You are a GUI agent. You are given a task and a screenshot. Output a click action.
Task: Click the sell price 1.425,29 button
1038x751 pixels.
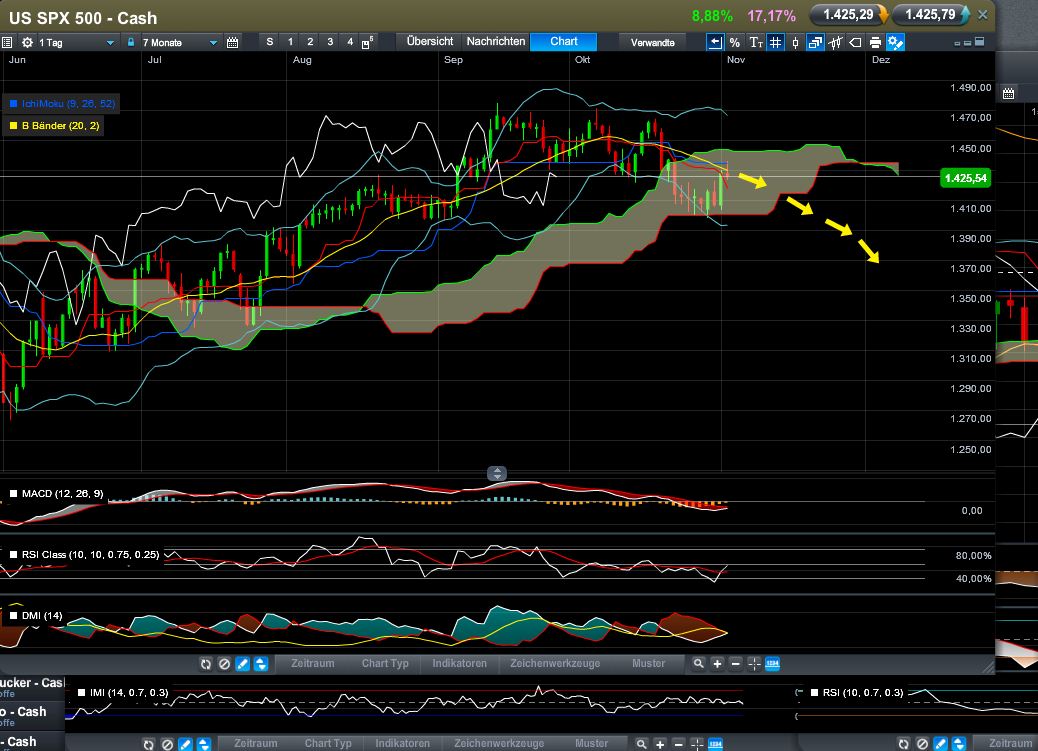pos(849,15)
